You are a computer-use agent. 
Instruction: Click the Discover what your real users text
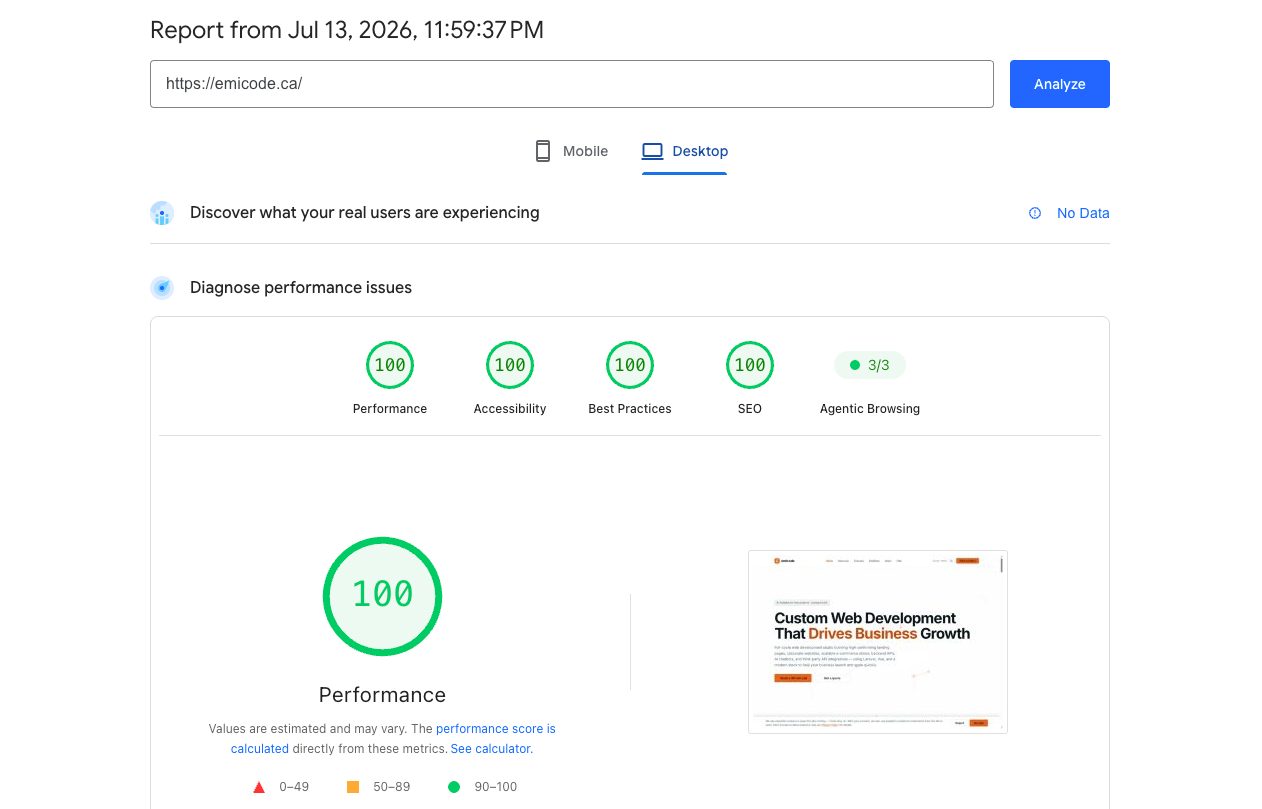point(365,212)
